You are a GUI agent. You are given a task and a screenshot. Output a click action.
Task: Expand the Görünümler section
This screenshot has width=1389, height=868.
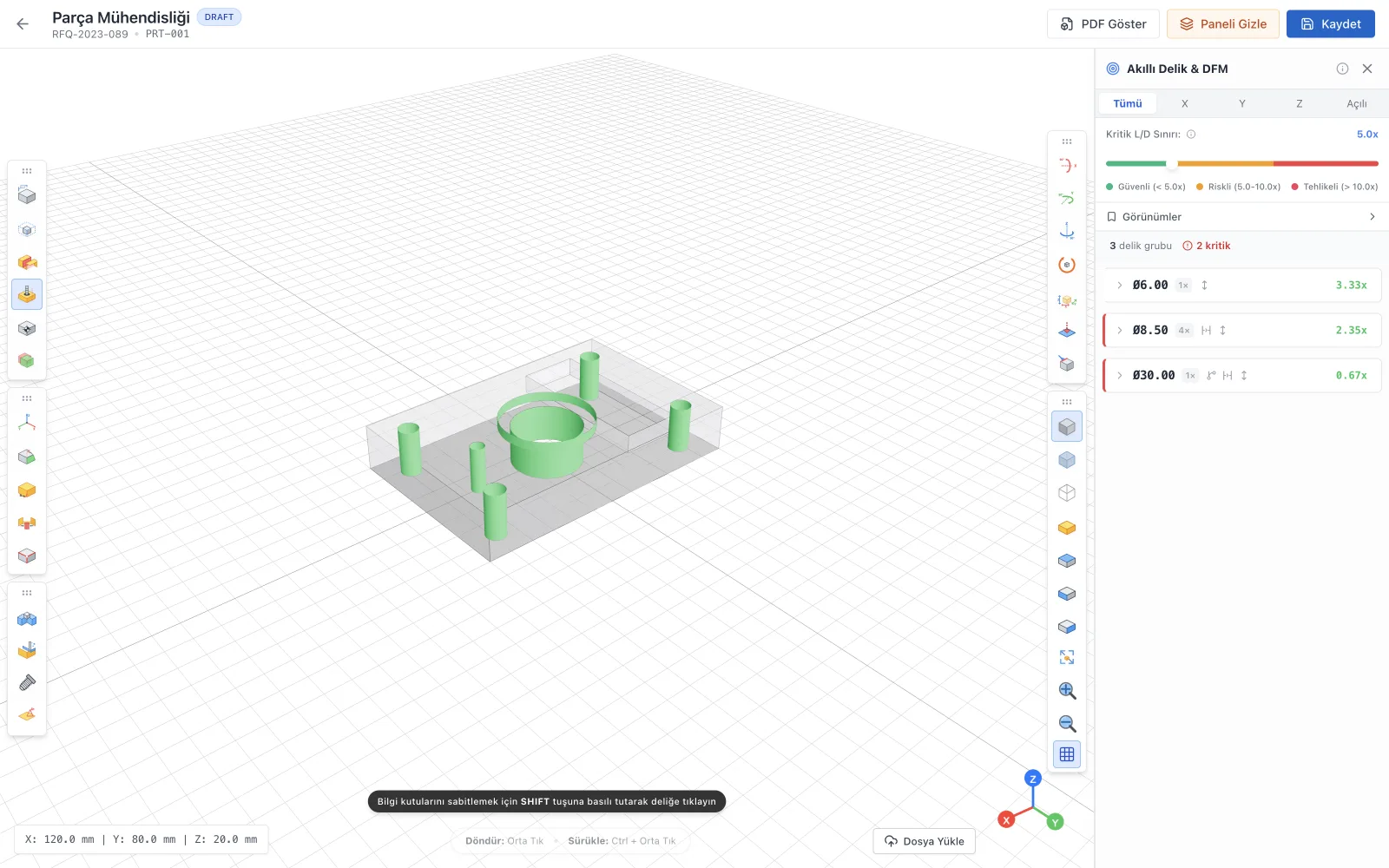(1241, 217)
